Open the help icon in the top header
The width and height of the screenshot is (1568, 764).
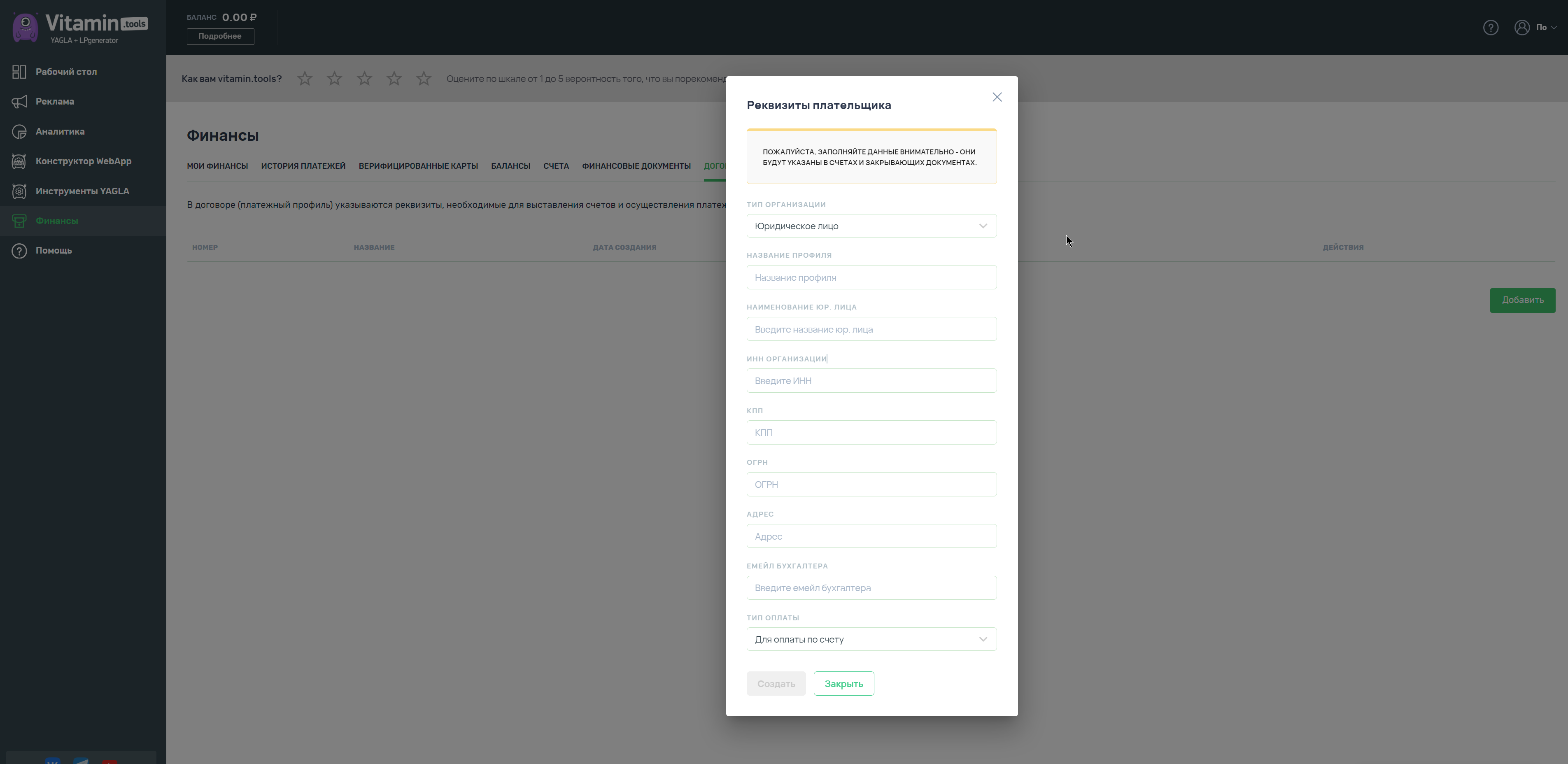[x=1491, y=28]
